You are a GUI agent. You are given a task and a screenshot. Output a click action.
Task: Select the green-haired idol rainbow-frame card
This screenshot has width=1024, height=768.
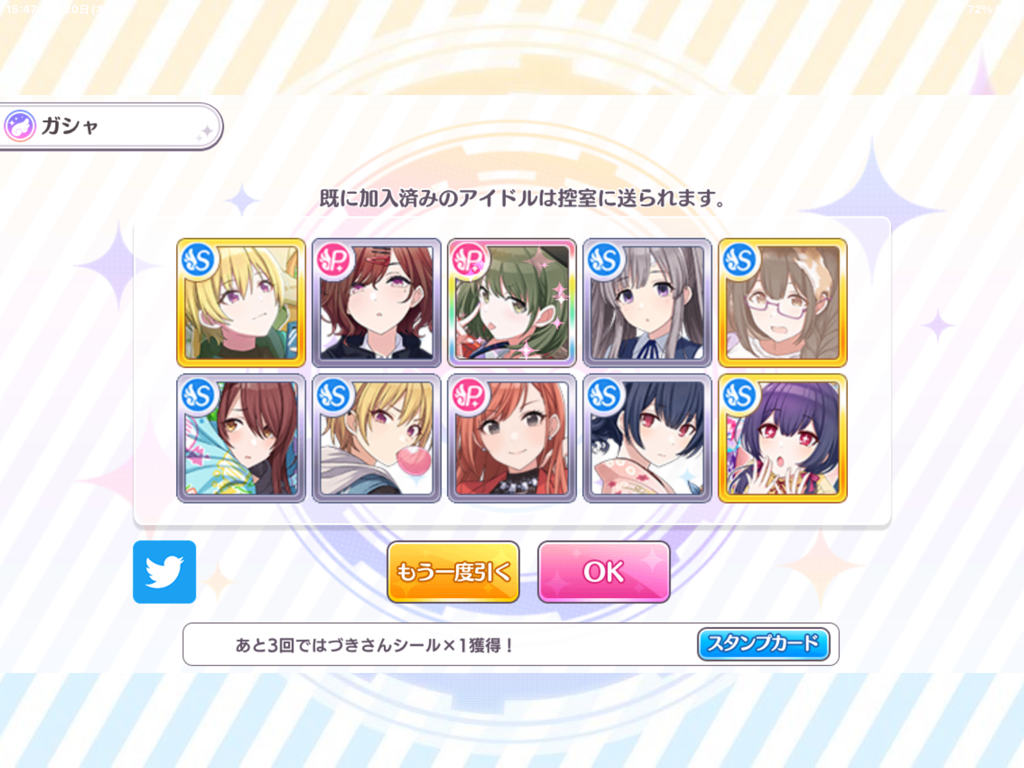click(512, 302)
